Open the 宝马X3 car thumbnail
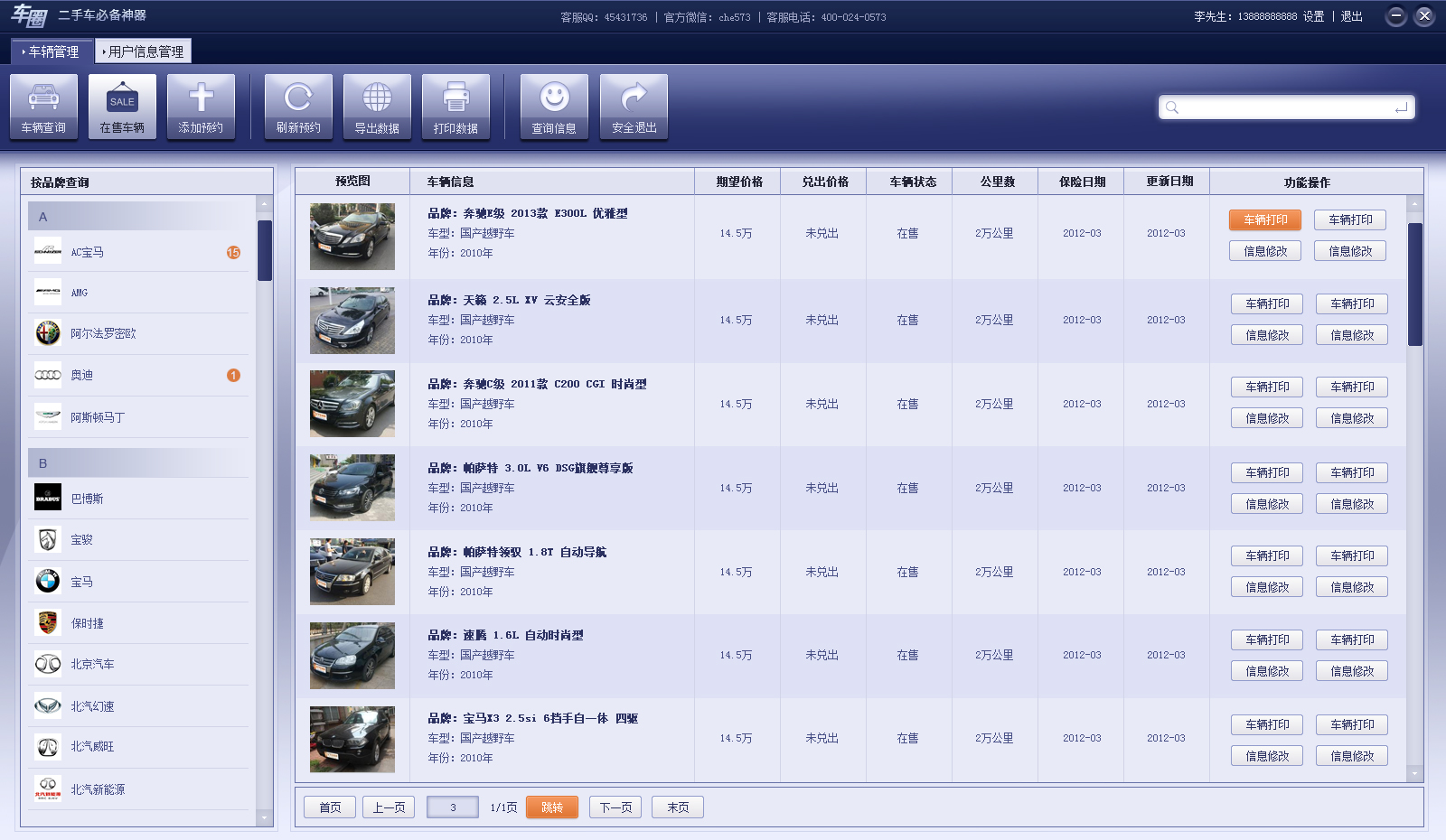 pos(352,739)
